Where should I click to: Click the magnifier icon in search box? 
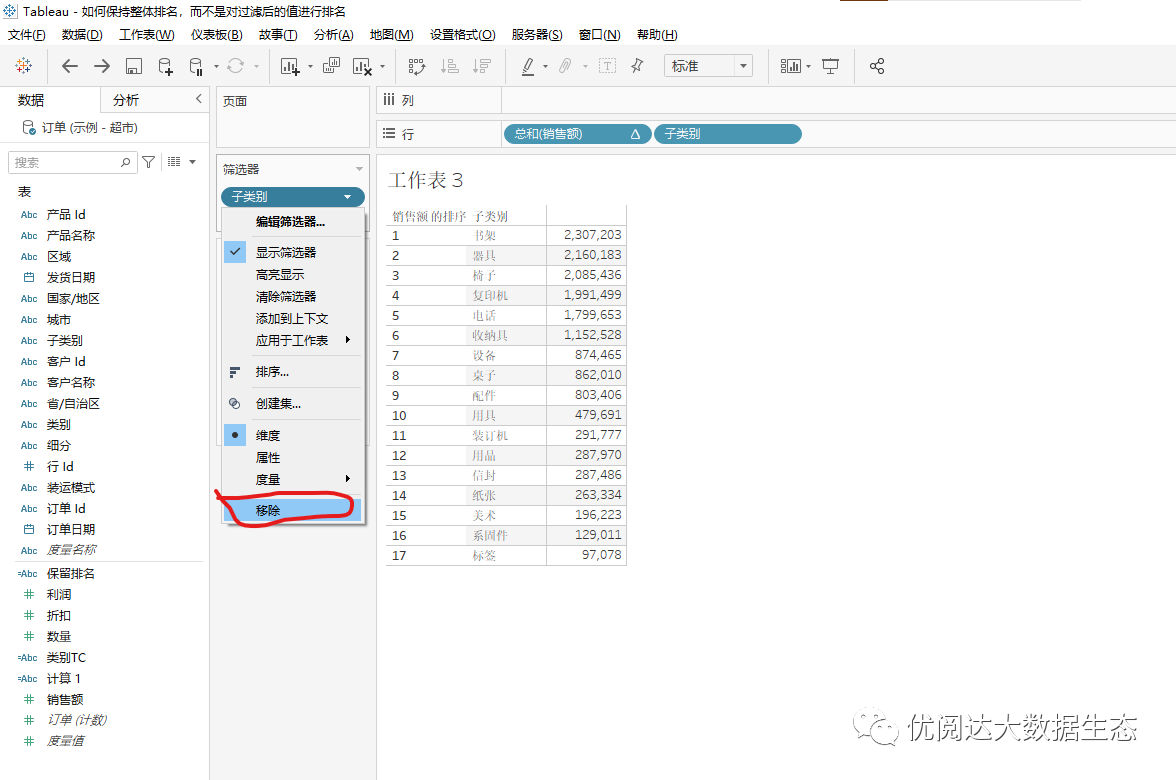coord(125,162)
